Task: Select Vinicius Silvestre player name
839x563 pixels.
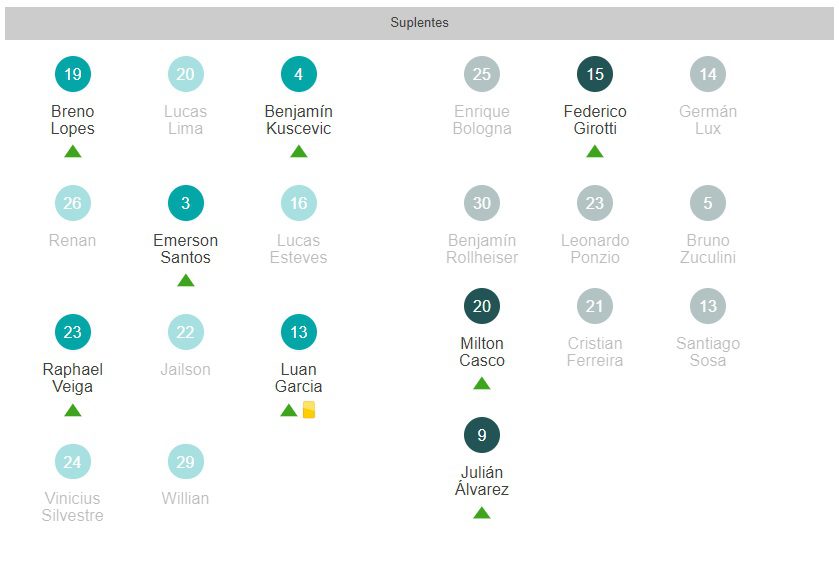Action: (x=73, y=507)
